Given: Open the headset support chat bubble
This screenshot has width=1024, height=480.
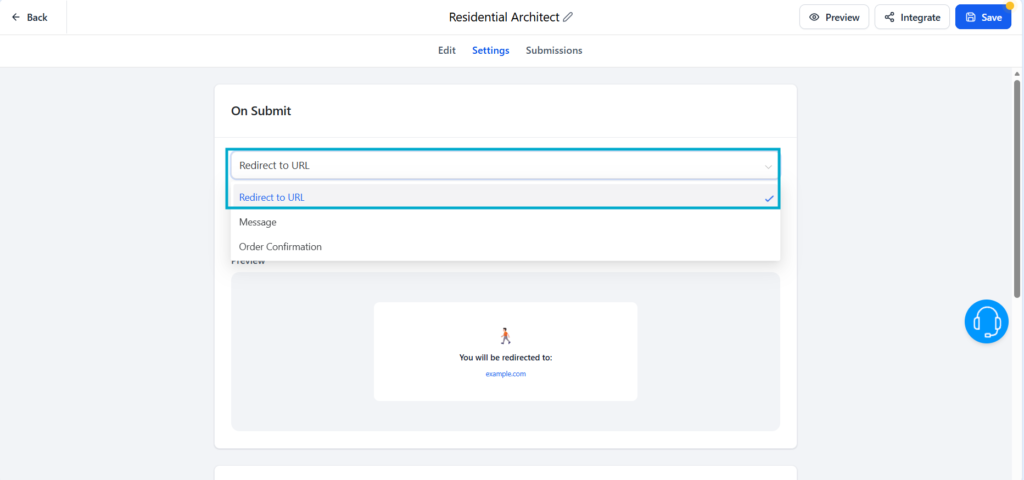Looking at the screenshot, I should pyautogui.click(x=986, y=321).
